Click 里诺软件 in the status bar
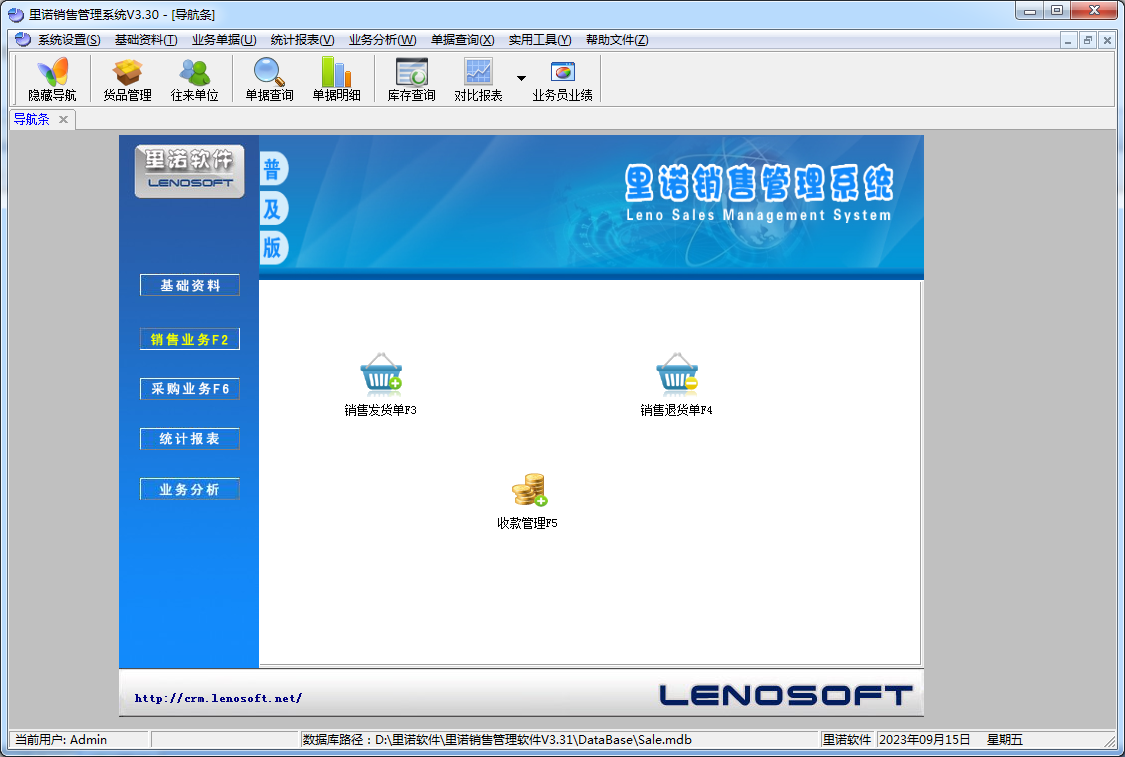Screen dimensions: 1125x757 click(x=847, y=739)
